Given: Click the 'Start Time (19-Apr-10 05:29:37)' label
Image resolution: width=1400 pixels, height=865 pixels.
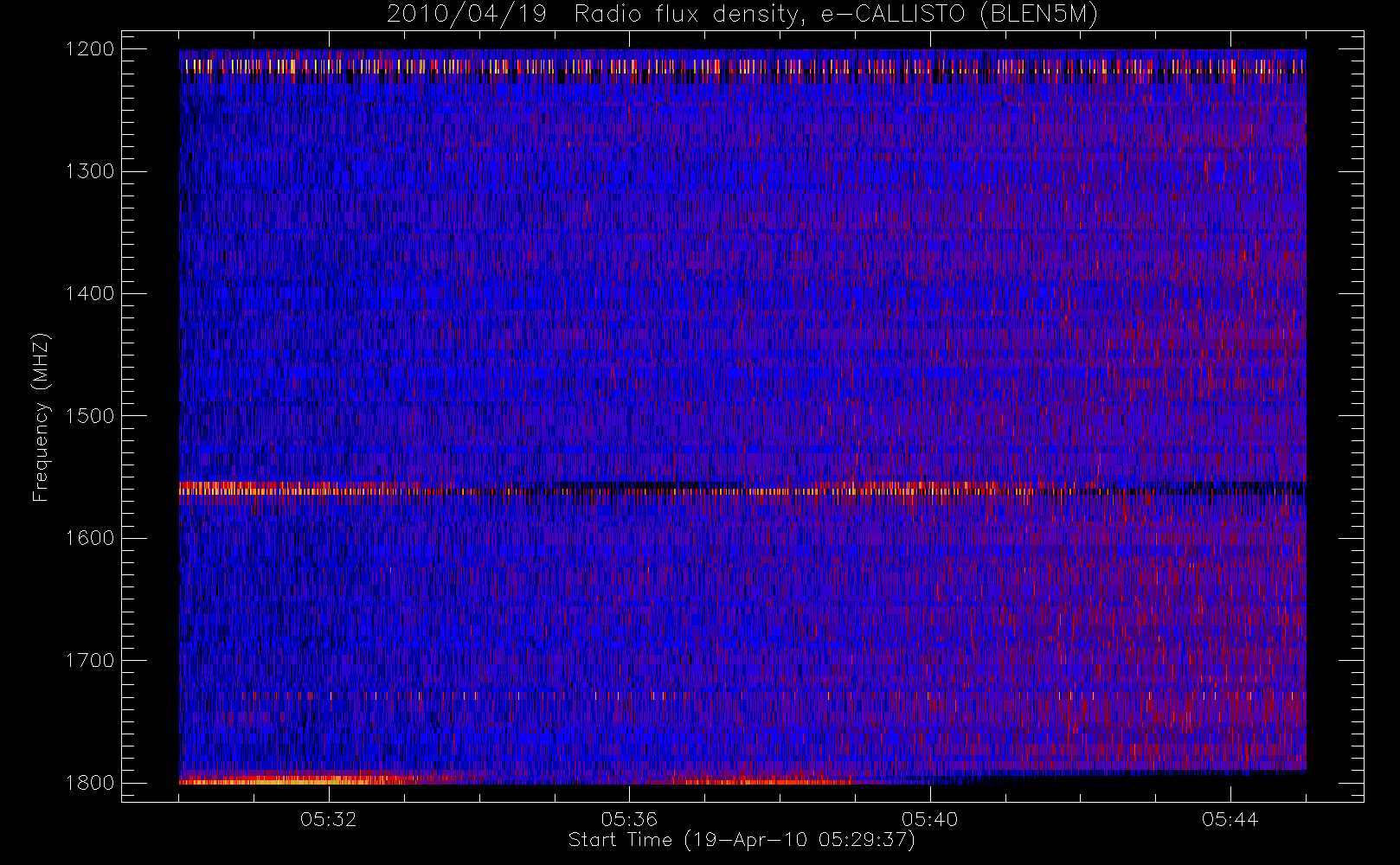Looking at the screenshot, I should [x=742, y=840].
